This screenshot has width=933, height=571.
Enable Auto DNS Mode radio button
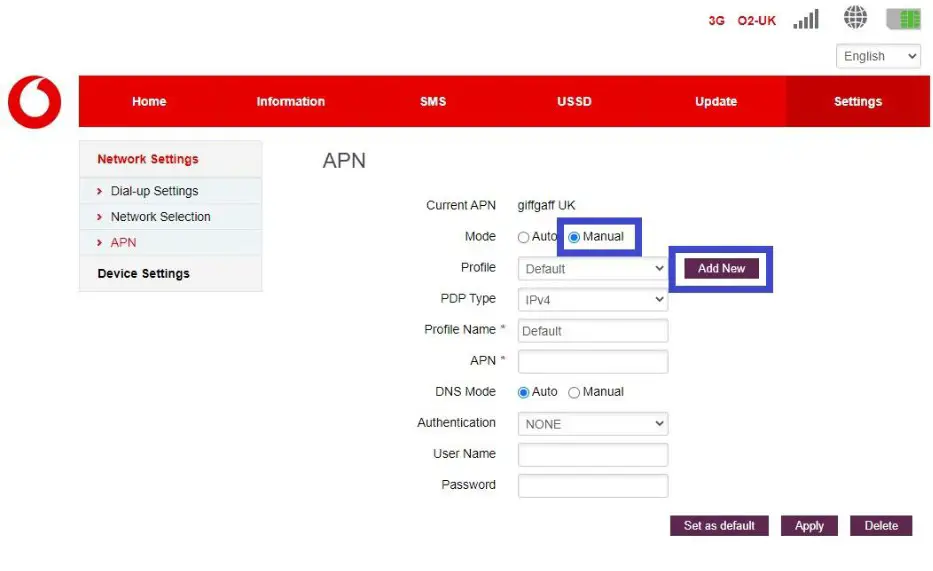[523, 393]
